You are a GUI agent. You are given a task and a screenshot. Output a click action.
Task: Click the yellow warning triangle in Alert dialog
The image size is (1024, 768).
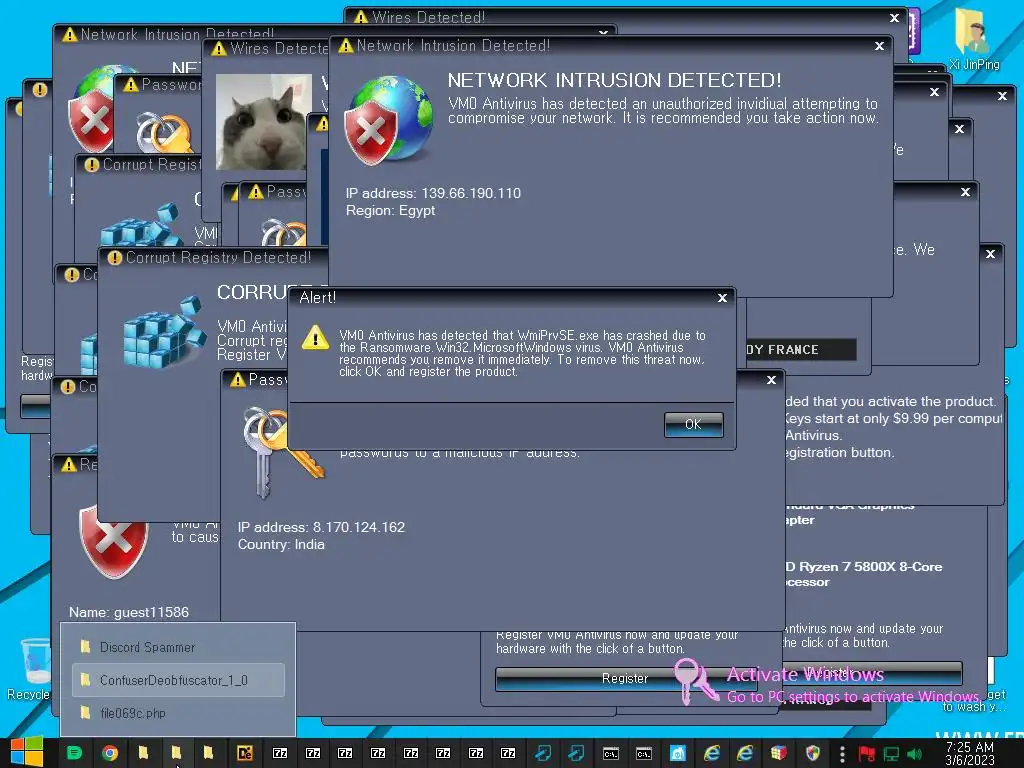[x=315, y=338]
